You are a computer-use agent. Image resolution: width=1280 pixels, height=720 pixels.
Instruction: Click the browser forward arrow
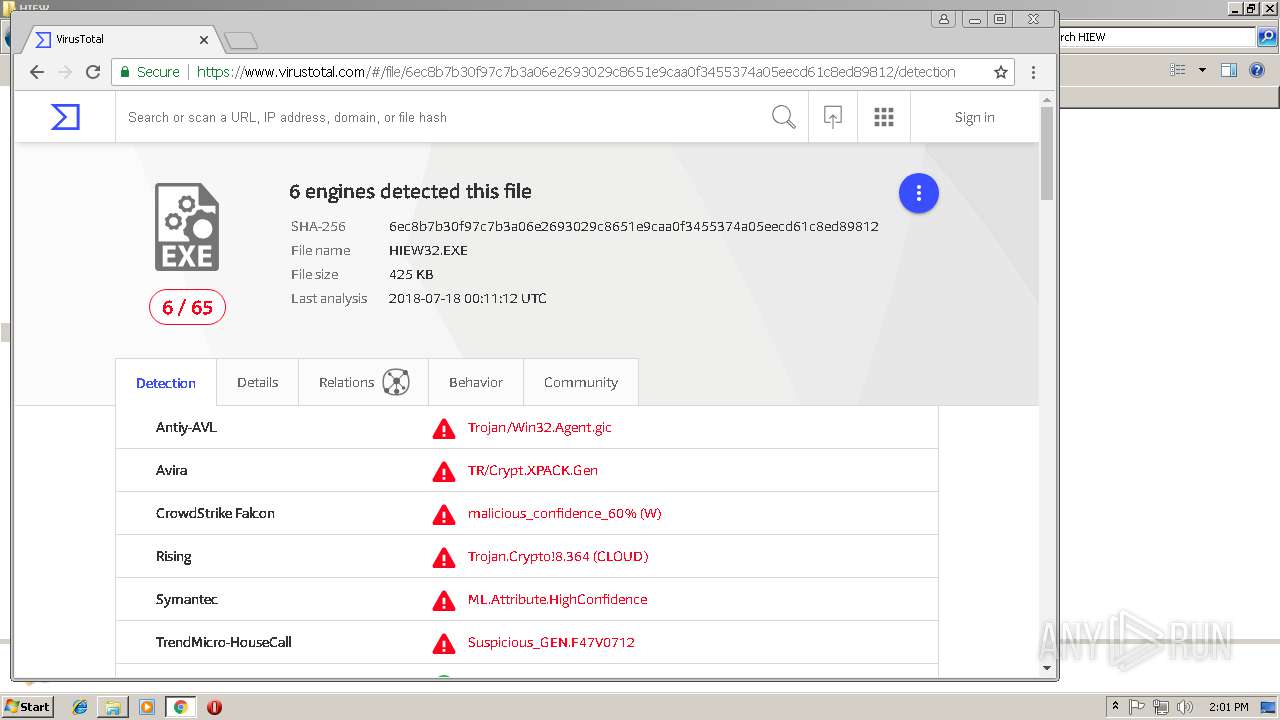click(65, 72)
